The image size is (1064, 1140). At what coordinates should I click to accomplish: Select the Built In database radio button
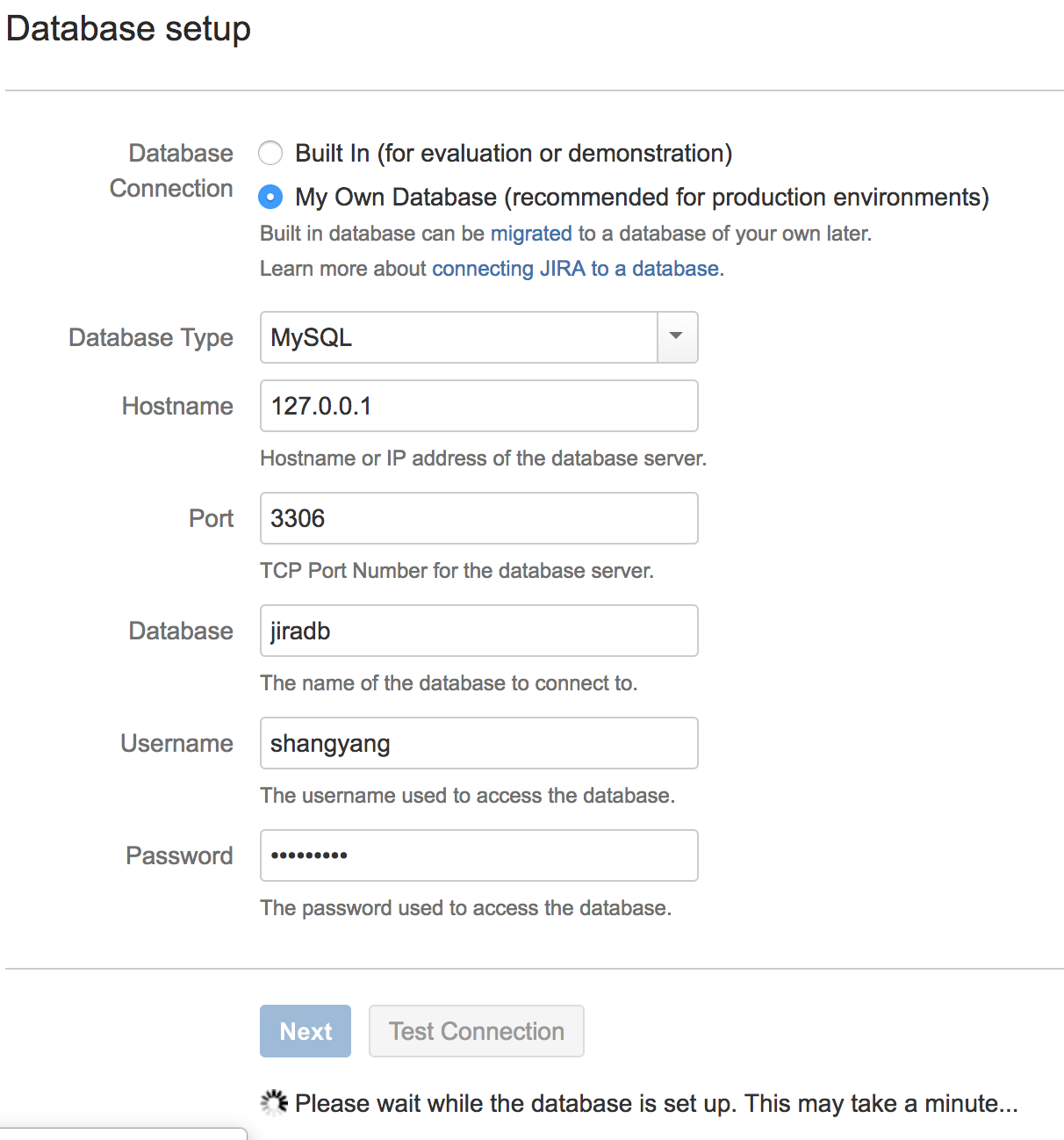point(270,154)
